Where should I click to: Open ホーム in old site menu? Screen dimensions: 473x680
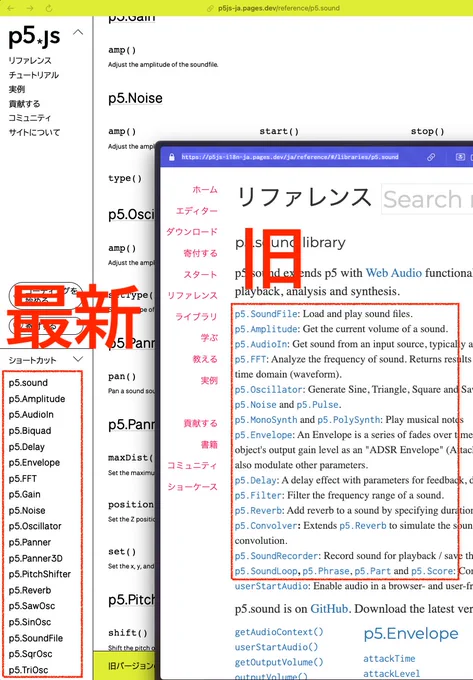click(x=205, y=190)
